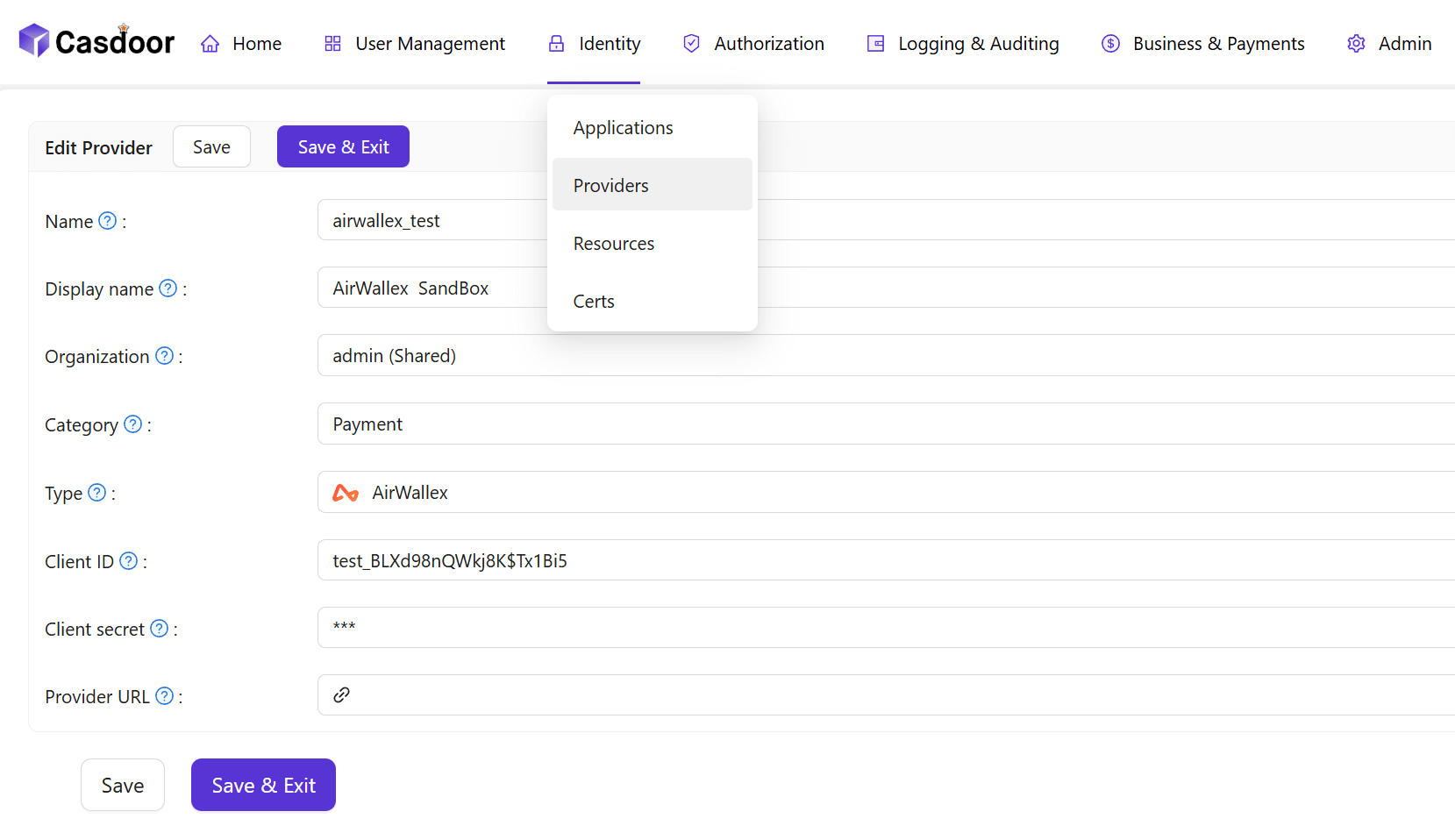Click the help icon beside Organization
The height and width of the screenshot is (840, 1455).
[164, 356]
